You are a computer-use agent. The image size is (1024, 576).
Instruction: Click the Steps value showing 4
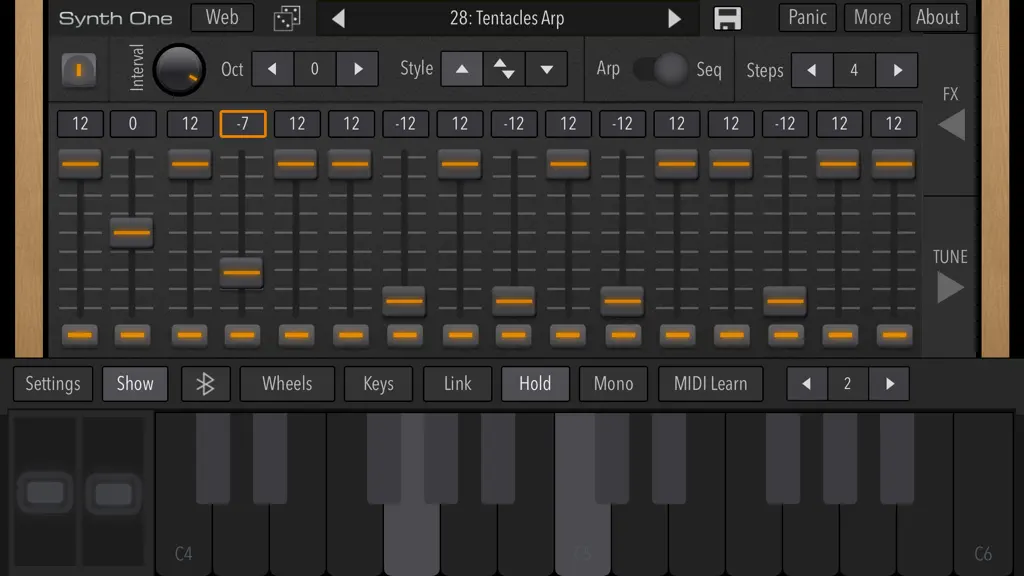click(854, 70)
